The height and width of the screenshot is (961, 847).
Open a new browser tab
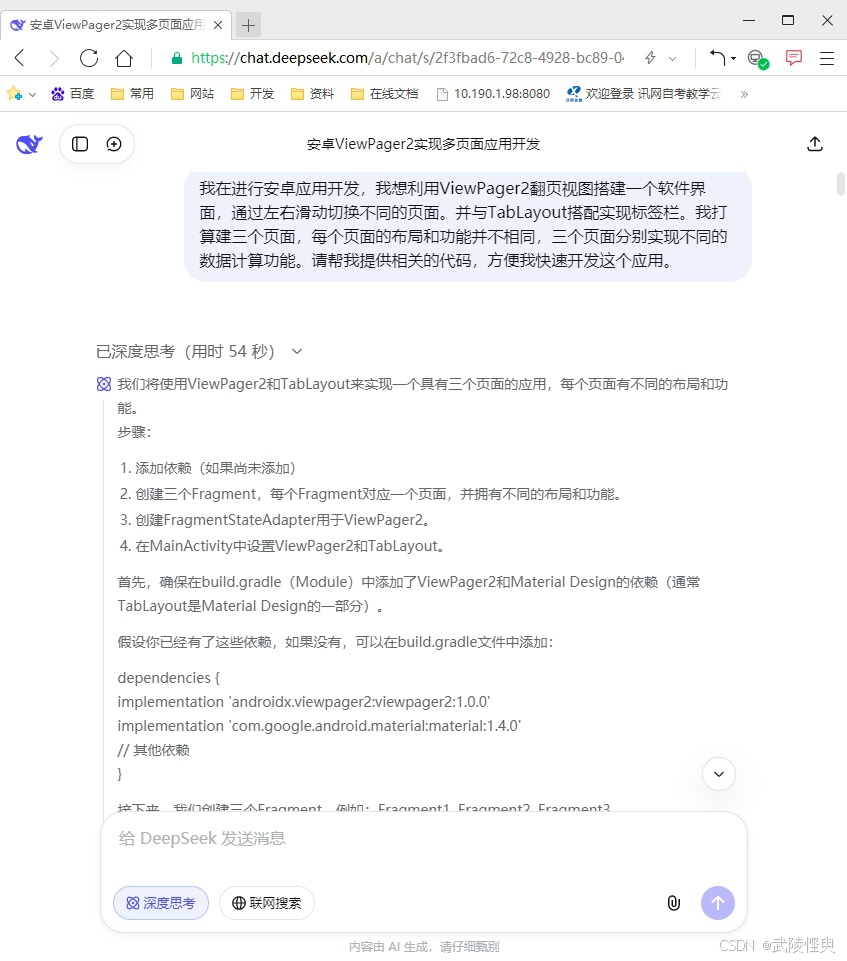tap(248, 25)
